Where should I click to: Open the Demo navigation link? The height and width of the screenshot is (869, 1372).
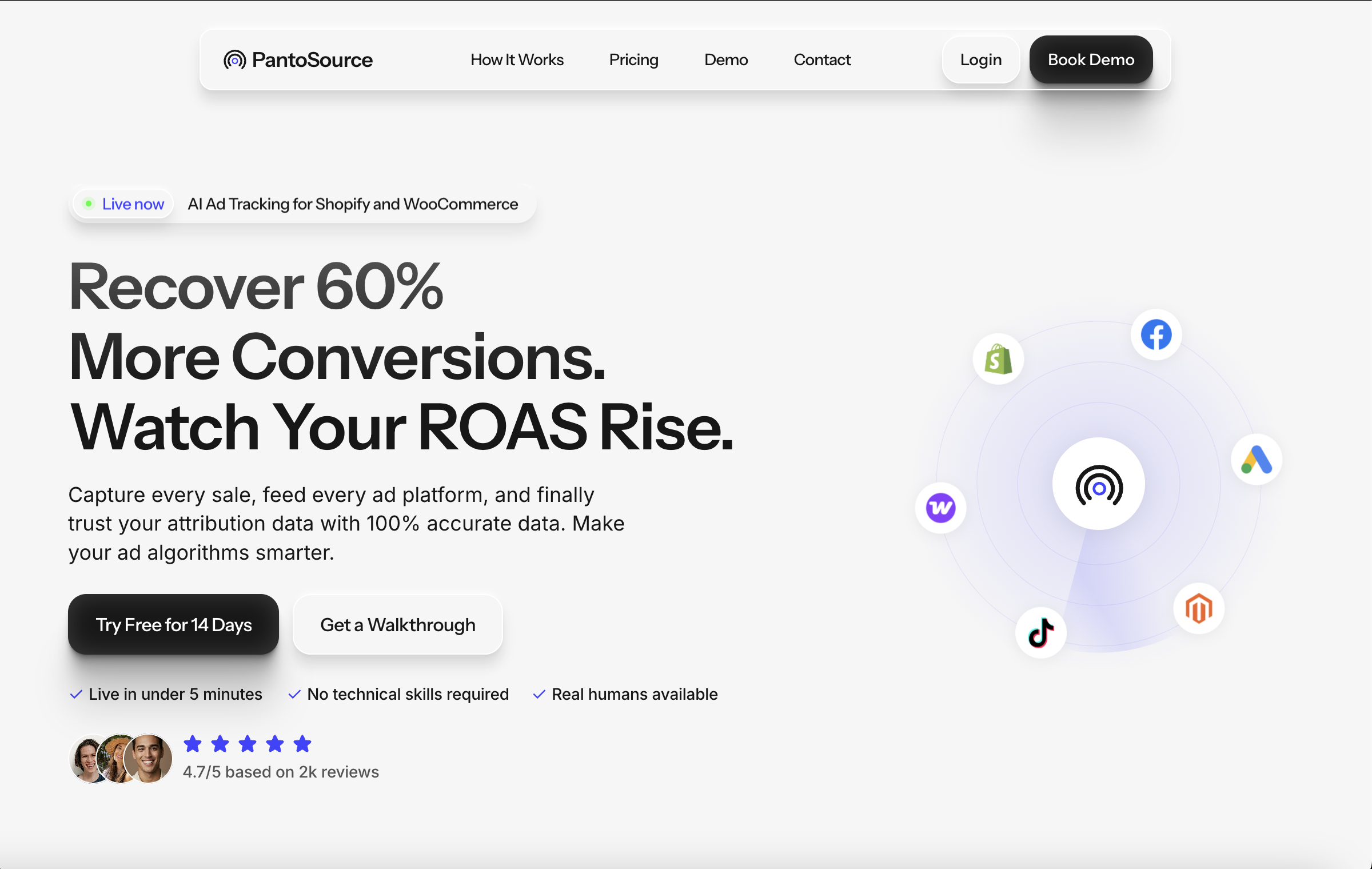[x=725, y=59]
